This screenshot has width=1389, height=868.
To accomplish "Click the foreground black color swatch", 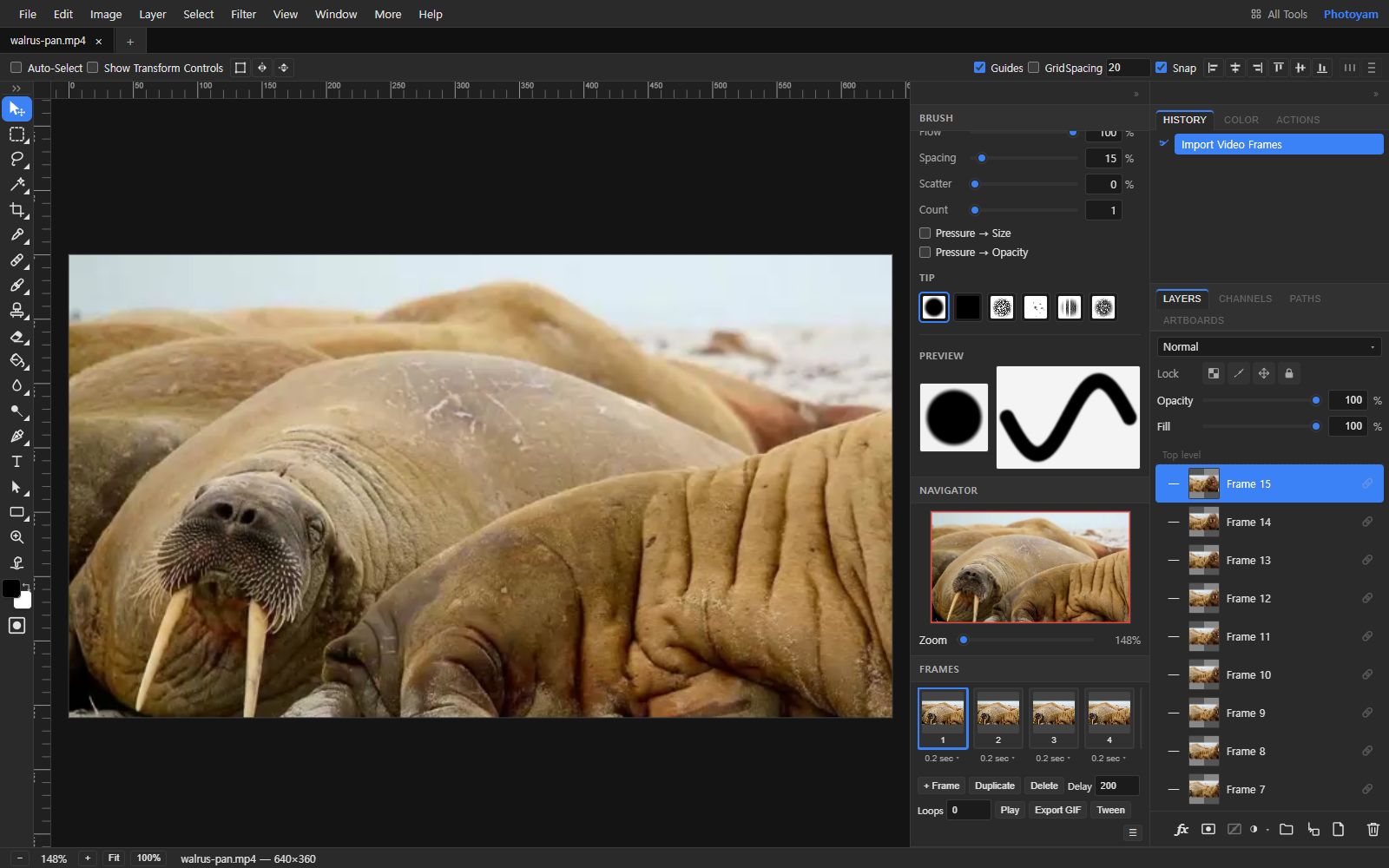I will pos(10,589).
